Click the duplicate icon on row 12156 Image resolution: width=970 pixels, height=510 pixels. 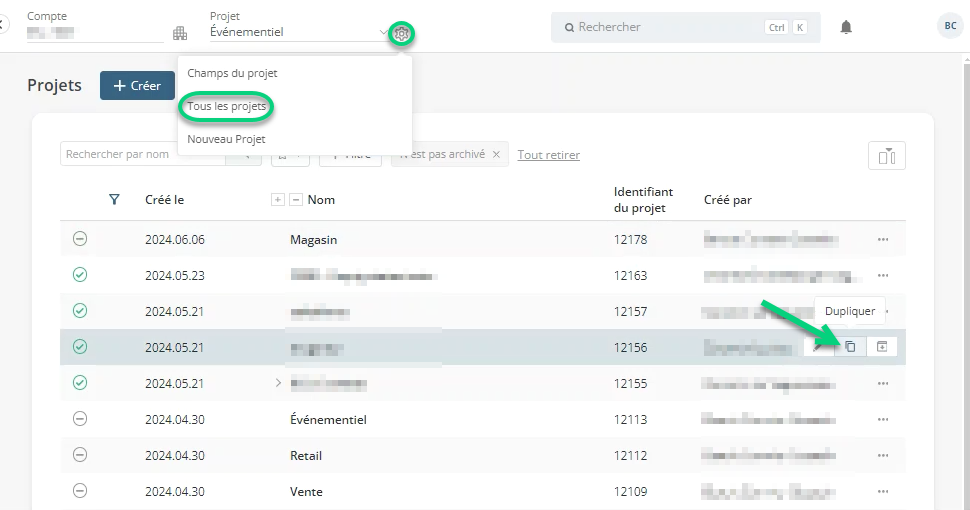coord(850,347)
